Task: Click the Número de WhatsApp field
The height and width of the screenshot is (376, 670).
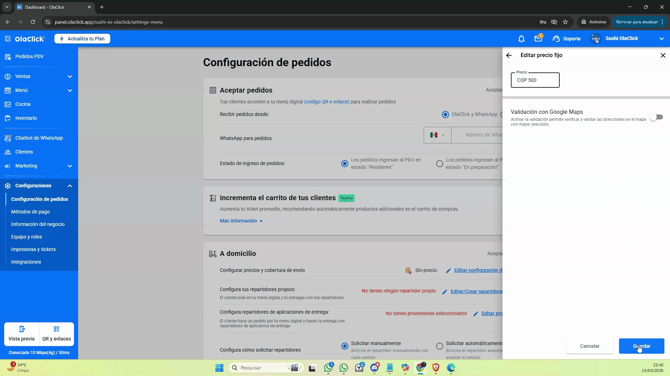Action: tap(477, 135)
